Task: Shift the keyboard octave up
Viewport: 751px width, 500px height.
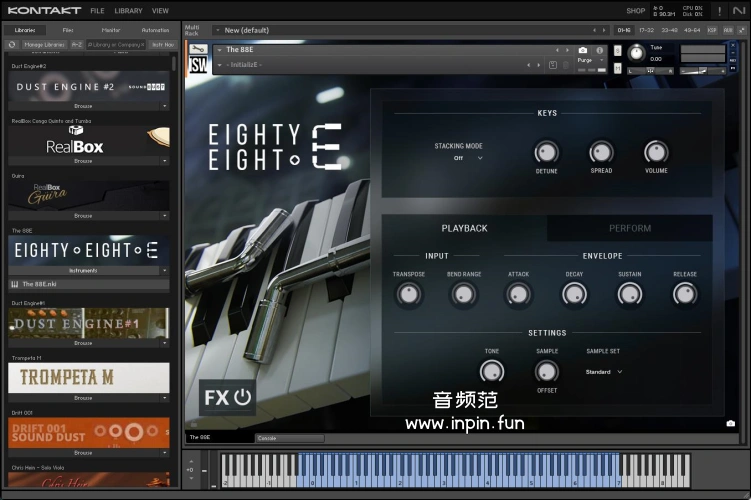Action: pos(191,462)
